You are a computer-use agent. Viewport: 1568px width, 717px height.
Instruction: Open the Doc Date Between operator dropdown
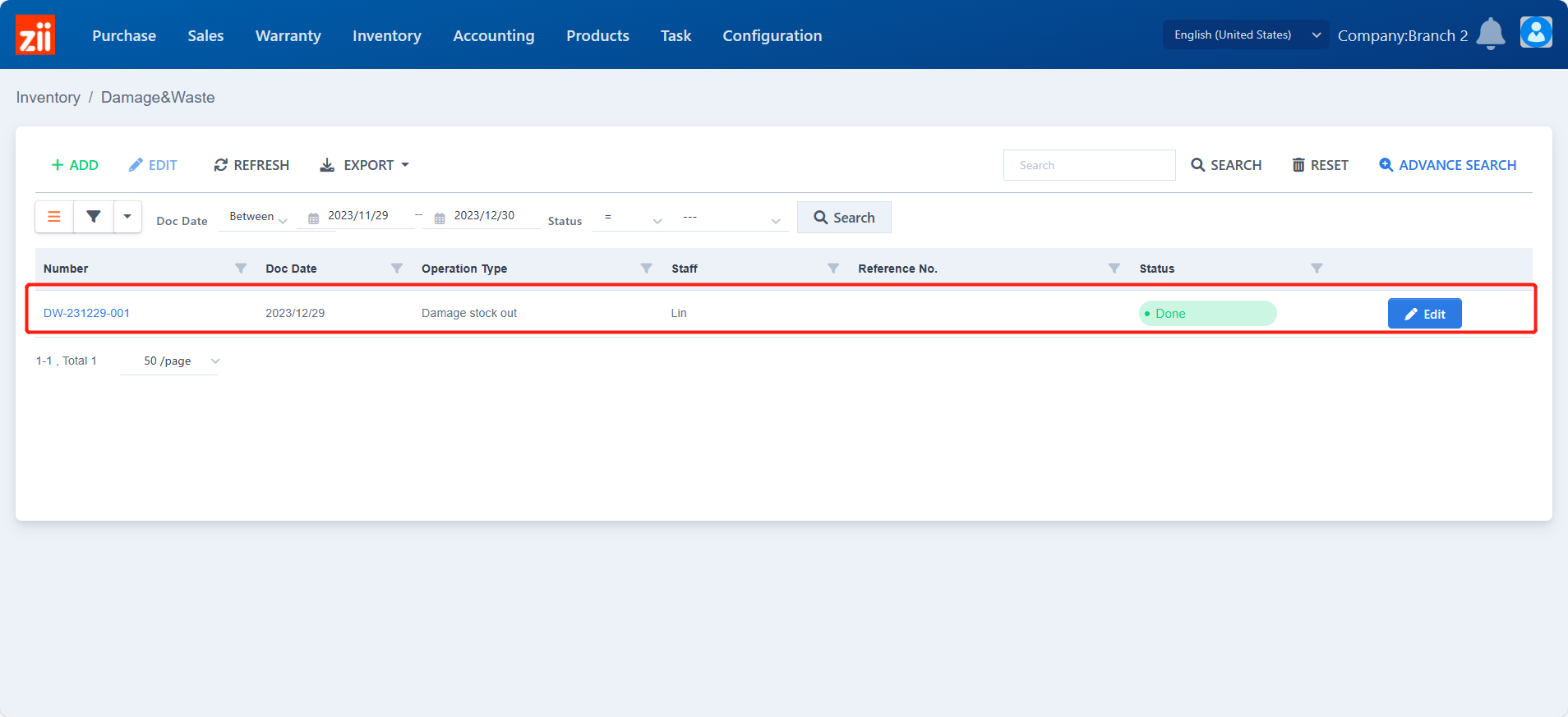pyautogui.click(x=256, y=218)
